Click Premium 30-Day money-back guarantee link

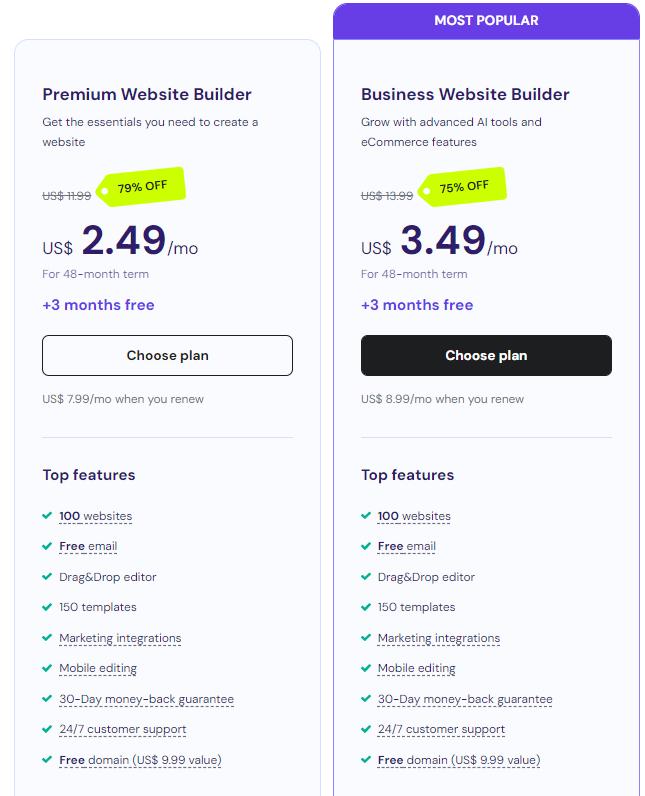click(147, 699)
